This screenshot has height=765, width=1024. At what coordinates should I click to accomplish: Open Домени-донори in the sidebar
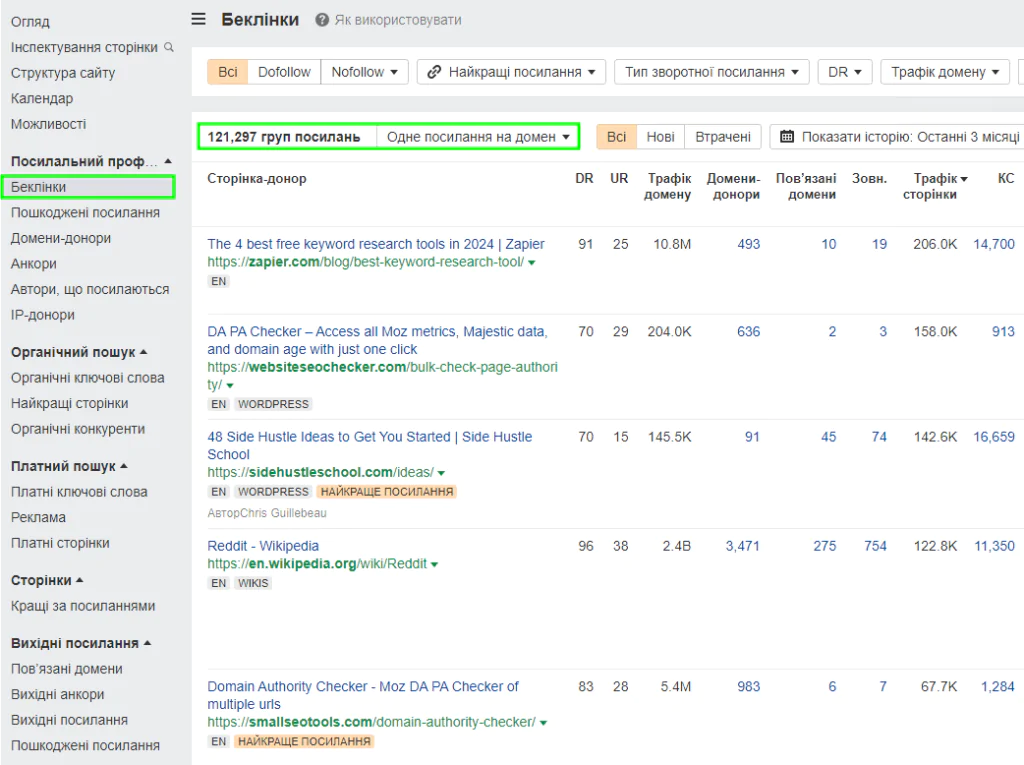point(61,238)
